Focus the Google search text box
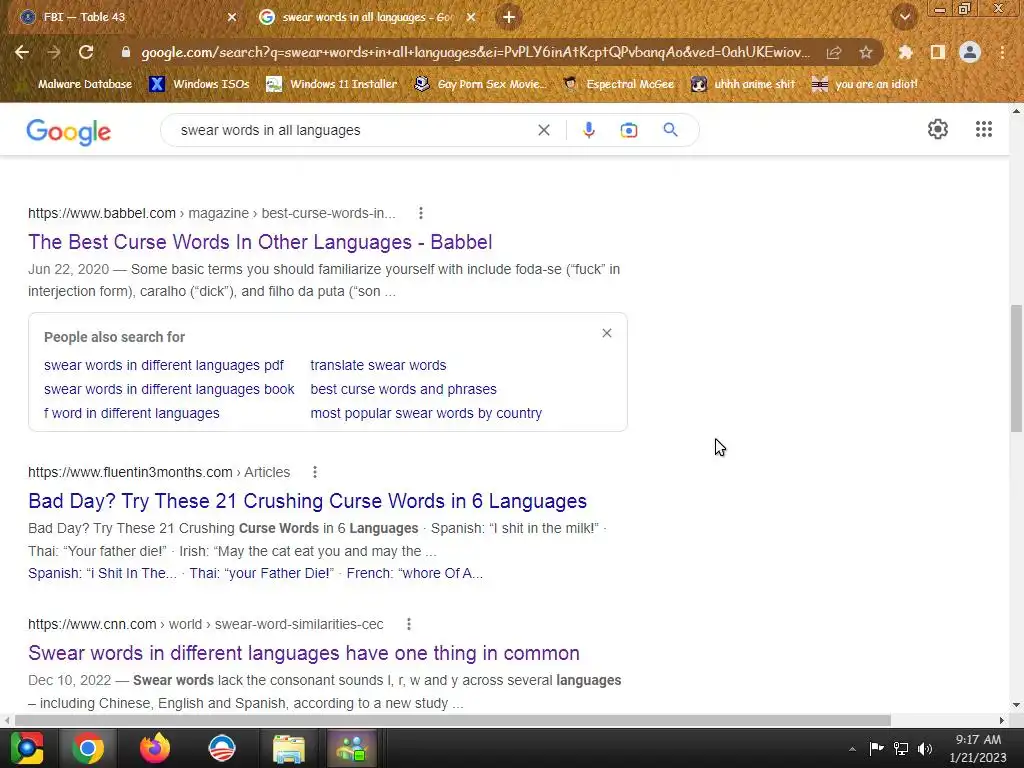The height and width of the screenshot is (768, 1024). 353,130
